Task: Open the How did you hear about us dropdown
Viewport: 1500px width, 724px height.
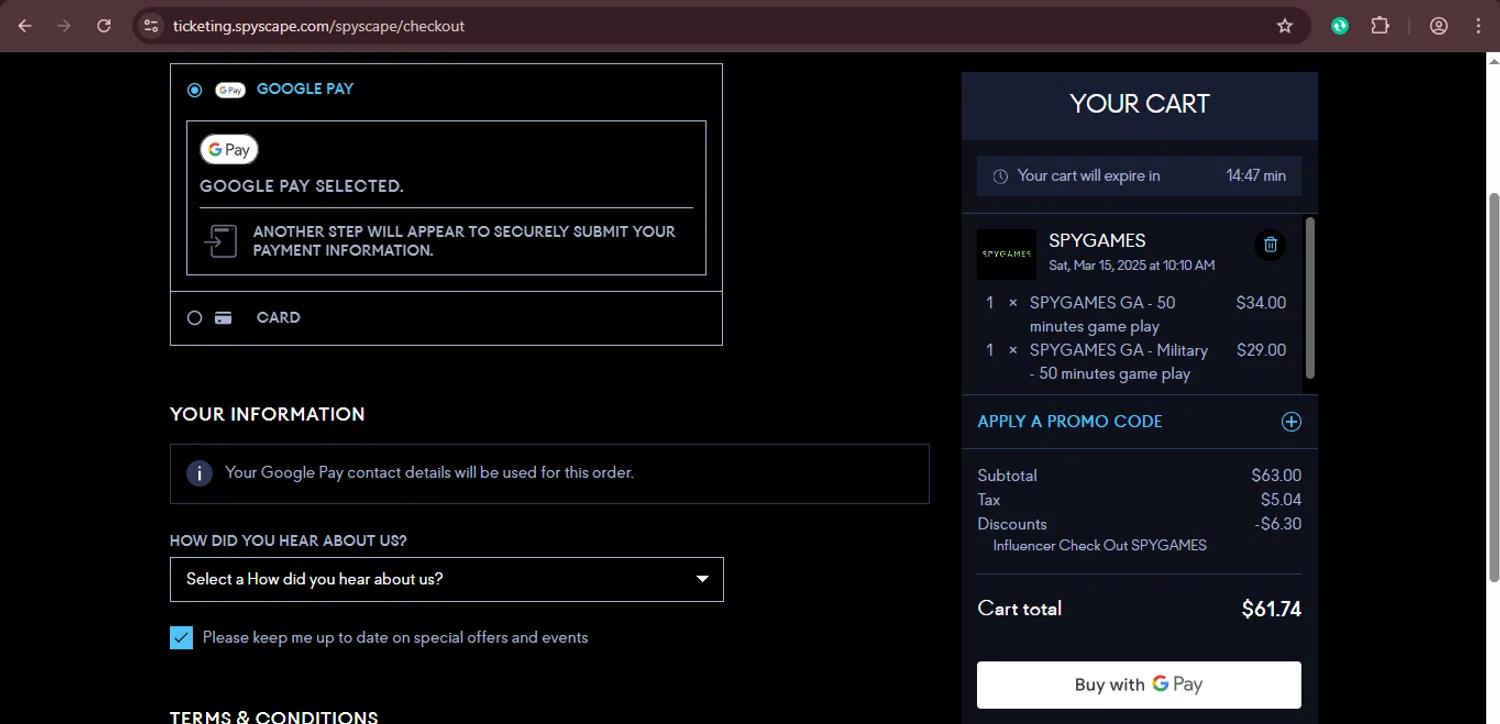Action: coord(446,580)
